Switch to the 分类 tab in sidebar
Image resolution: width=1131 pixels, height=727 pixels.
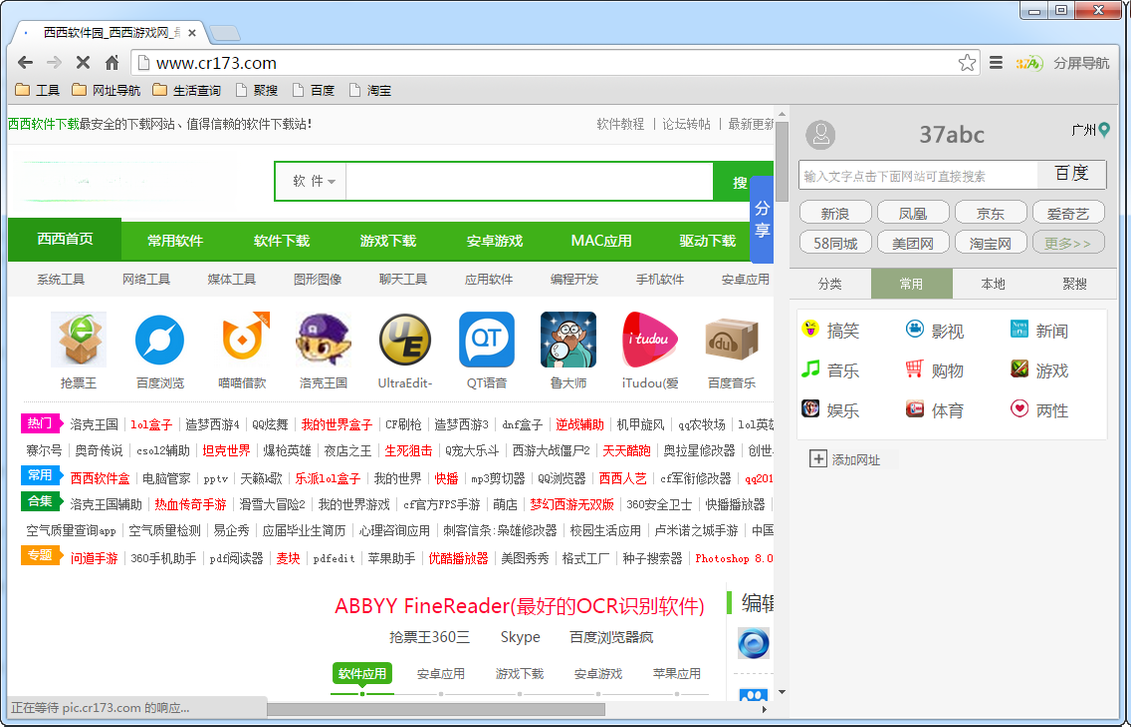(829, 283)
